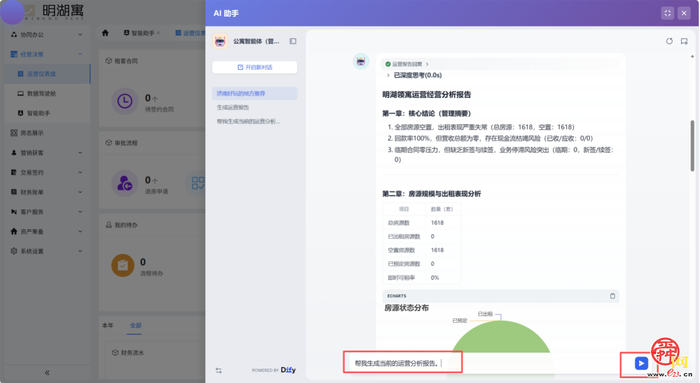The height and width of the screenshot is (383, 700).
Task: Click the send message arrow button
Action: 641,363
